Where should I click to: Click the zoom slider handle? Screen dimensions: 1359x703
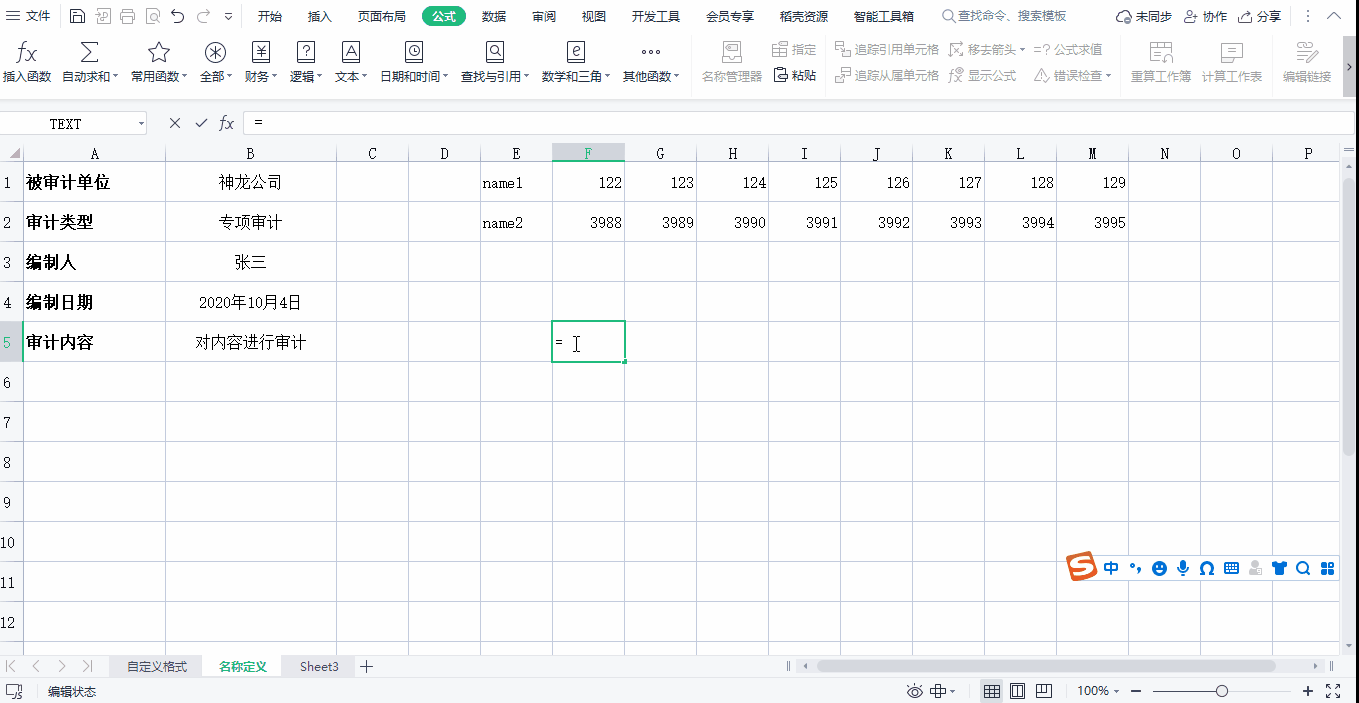coord(1221,691)
